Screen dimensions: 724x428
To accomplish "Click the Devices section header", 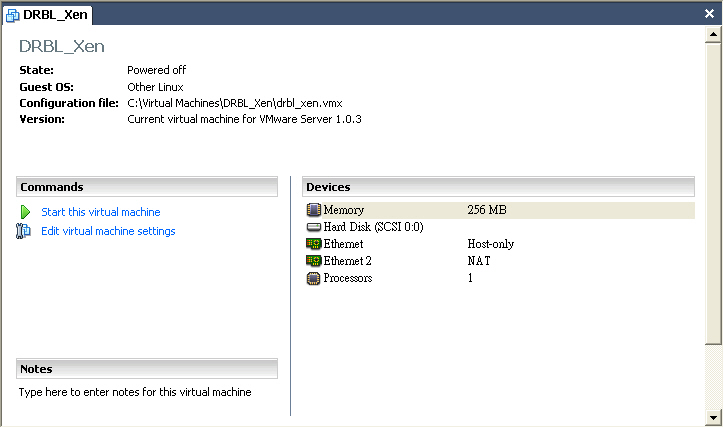I will pyautogui.click(x=498, y=187).
